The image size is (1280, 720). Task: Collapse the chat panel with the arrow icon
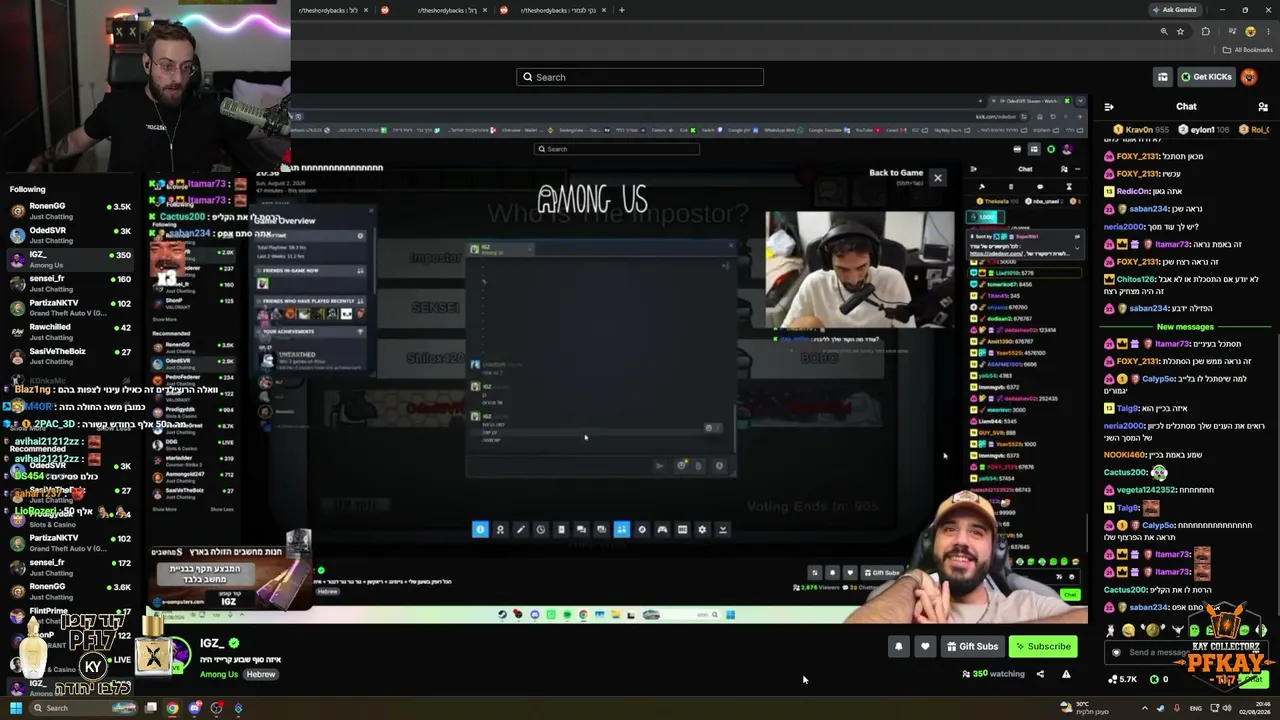pos(1109,106)
